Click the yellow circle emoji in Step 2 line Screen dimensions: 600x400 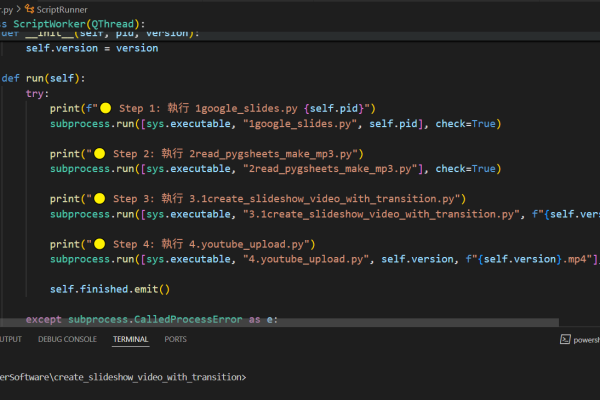[x=98, y=154]
